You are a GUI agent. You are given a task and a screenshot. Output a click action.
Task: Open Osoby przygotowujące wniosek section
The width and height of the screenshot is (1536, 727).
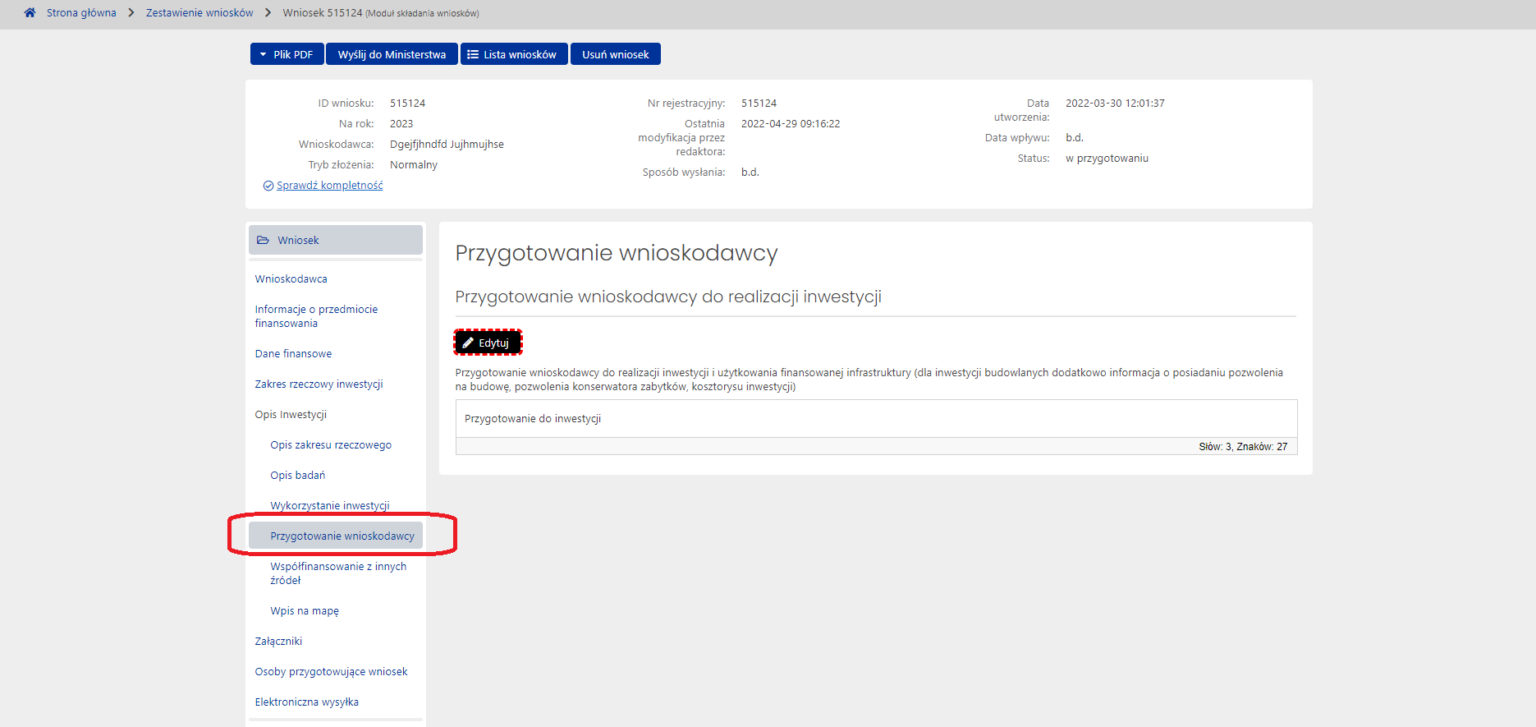[331, 672]
